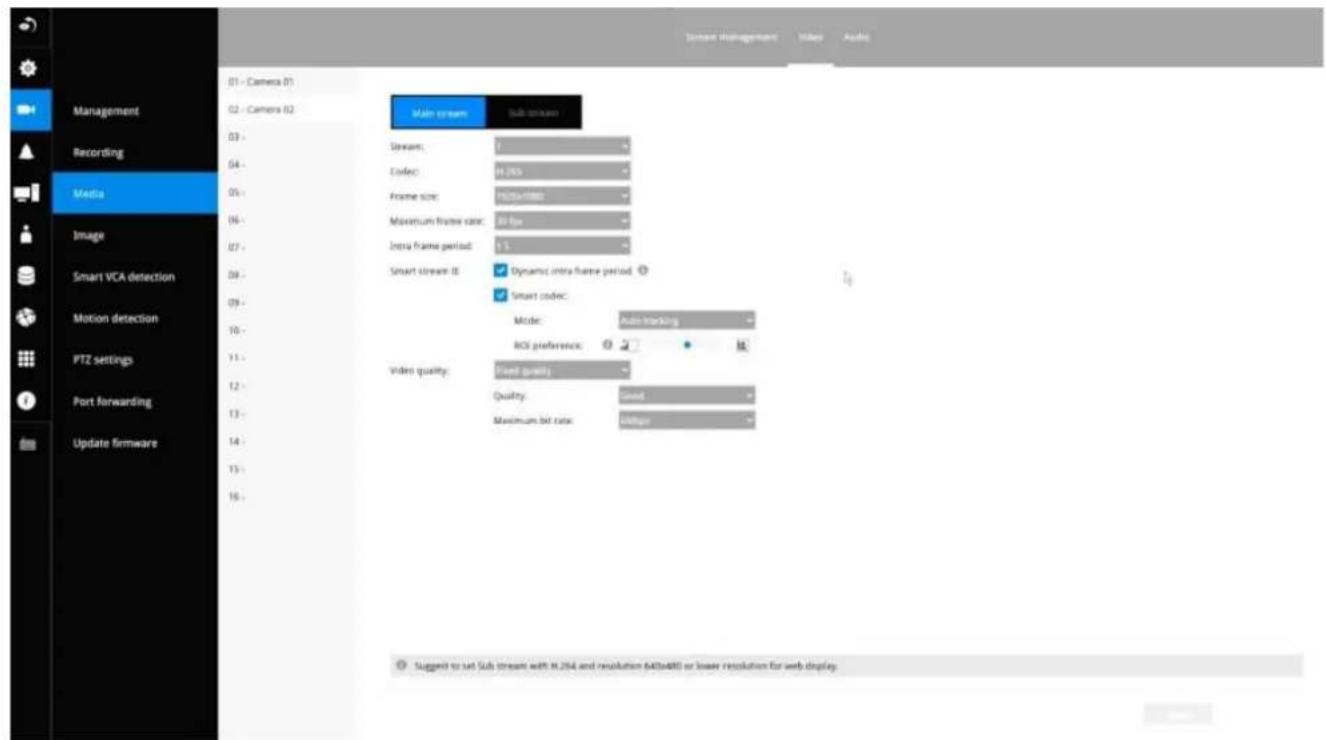The height and width of the screenshot is (740, 1326).
Task: Switch to the Sub stream tab
Action: click(x=533, y=113)
